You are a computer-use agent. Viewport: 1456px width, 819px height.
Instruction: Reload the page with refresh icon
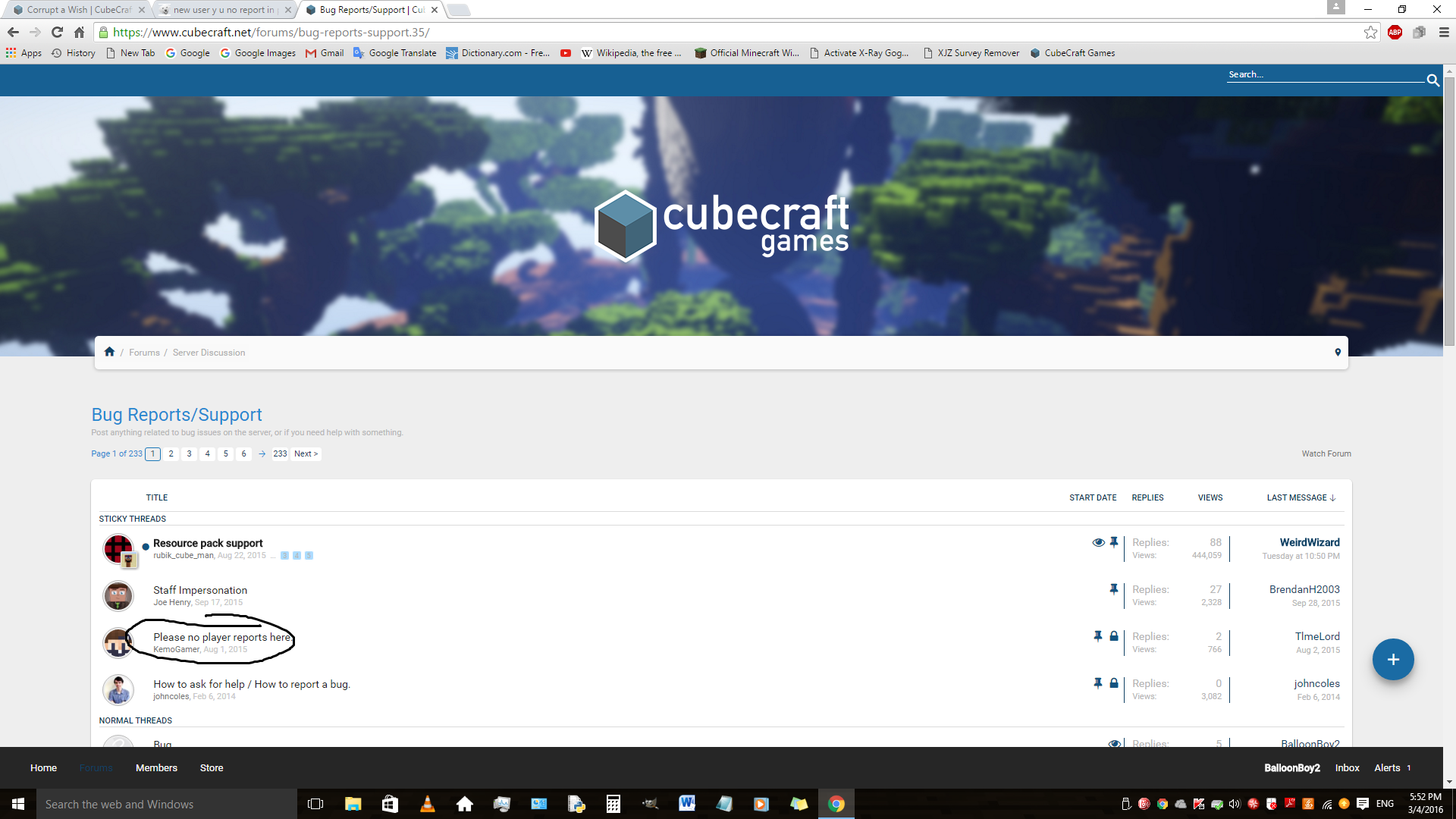[x=57, y=32]
